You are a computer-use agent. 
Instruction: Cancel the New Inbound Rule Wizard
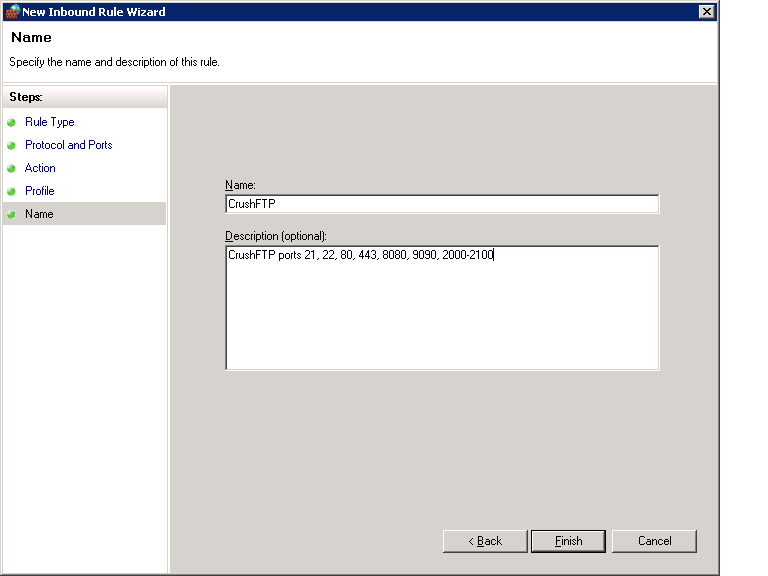pyautogui.click(x=654, y=541)
